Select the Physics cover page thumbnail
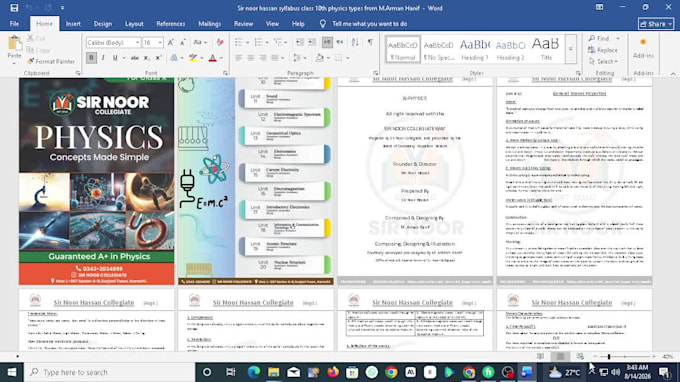 96,181
